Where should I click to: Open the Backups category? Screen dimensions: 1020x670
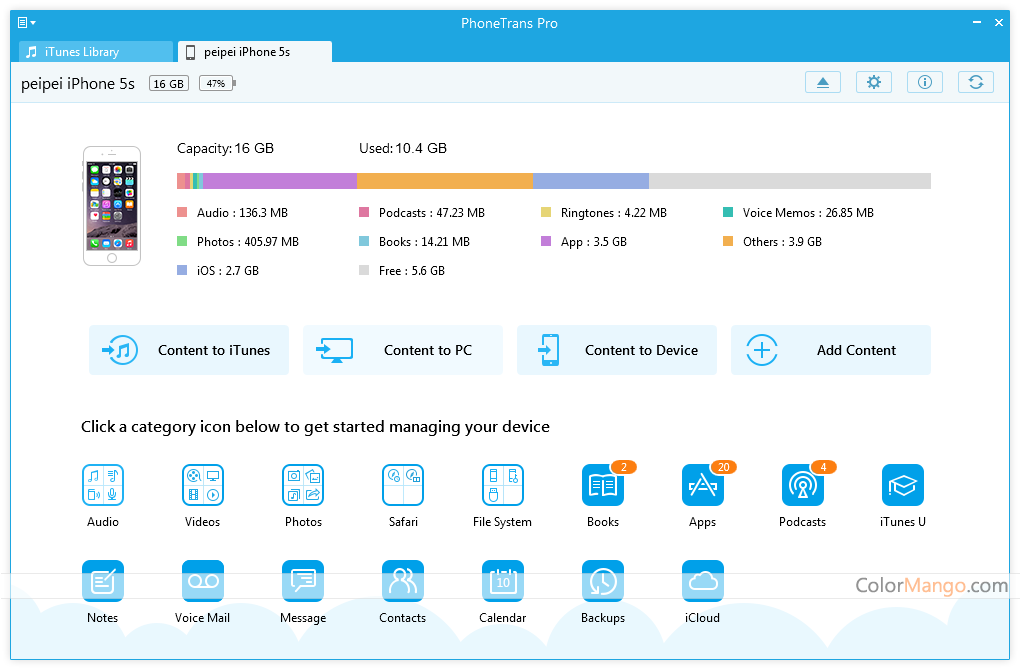[x=603, y=581]
